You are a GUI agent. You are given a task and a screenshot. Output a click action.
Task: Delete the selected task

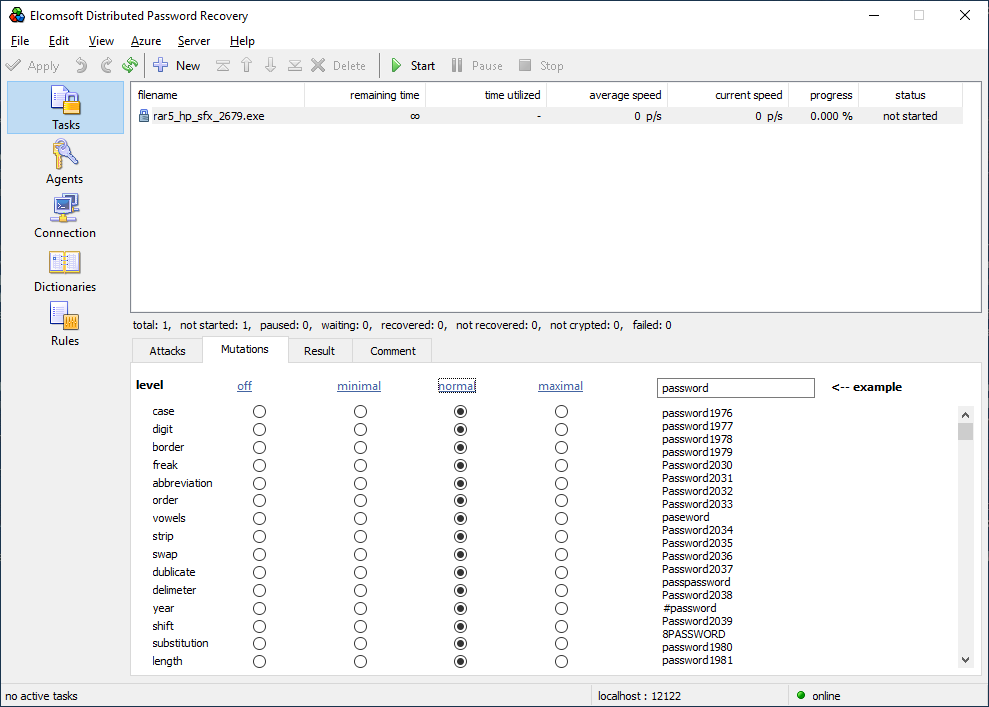338,66
